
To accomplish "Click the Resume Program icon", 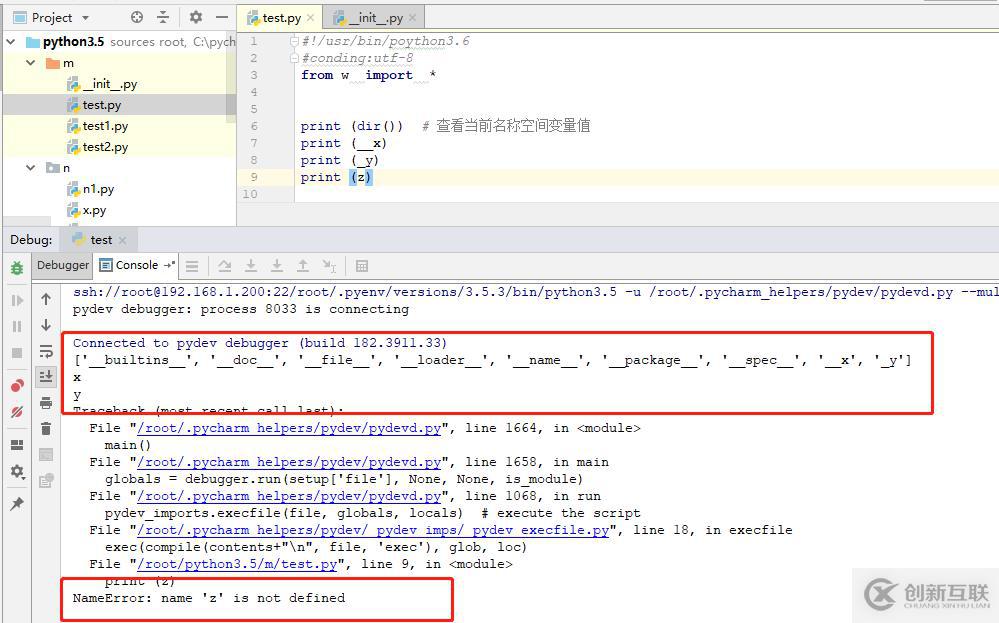I will click(x=17, y=300).
